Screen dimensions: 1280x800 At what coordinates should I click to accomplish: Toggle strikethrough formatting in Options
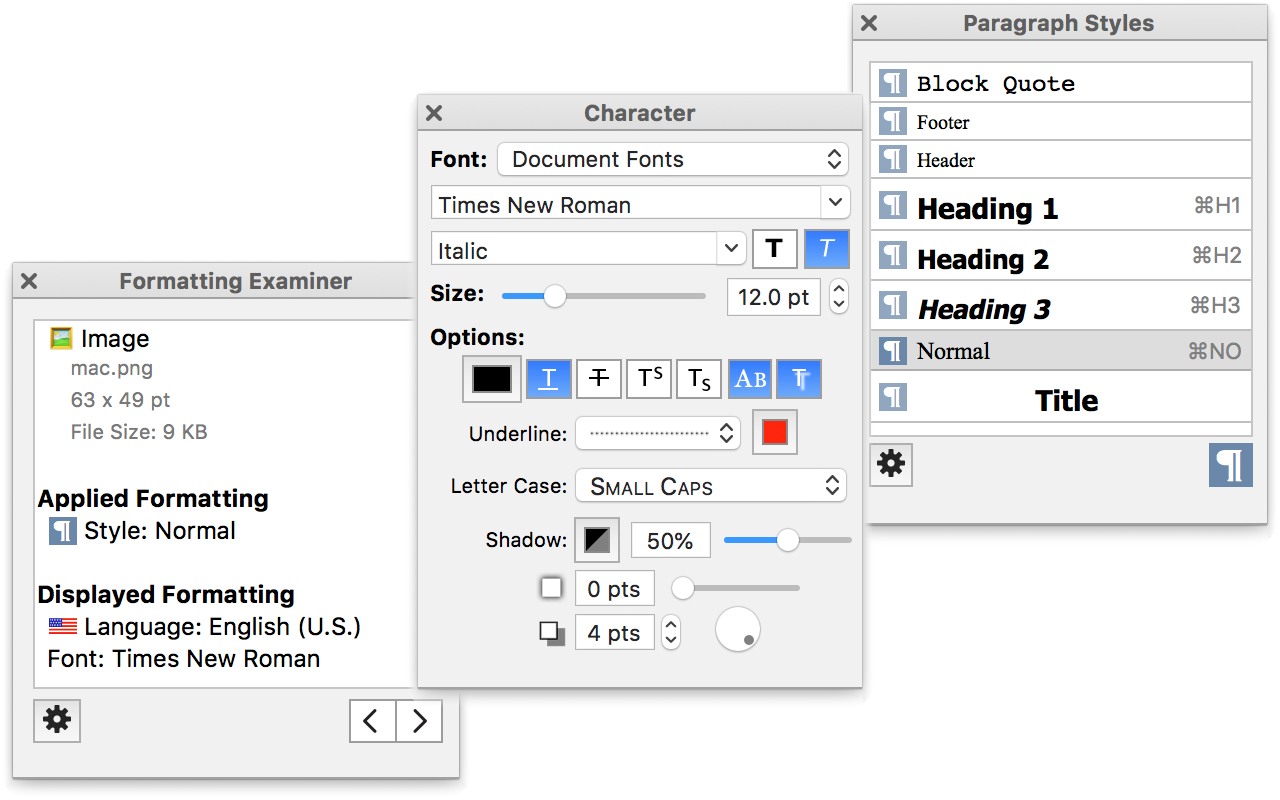(x=599, y=379)
